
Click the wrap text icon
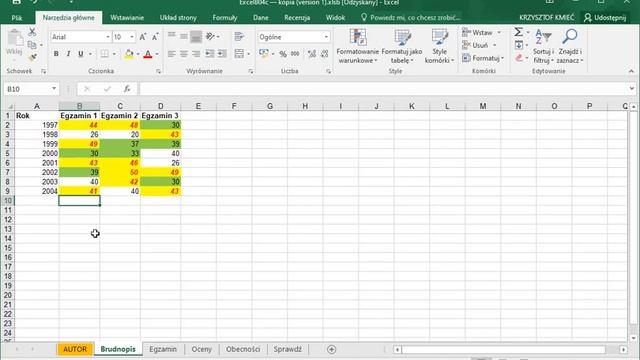coord(239,37)
